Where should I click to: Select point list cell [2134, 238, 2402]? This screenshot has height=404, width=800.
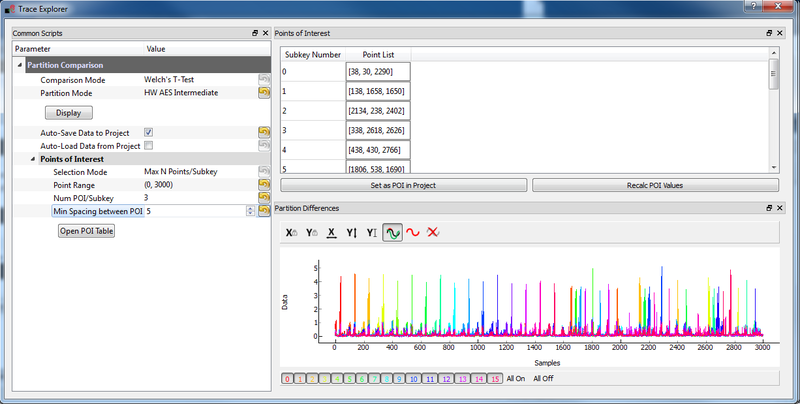pos(378,111)
